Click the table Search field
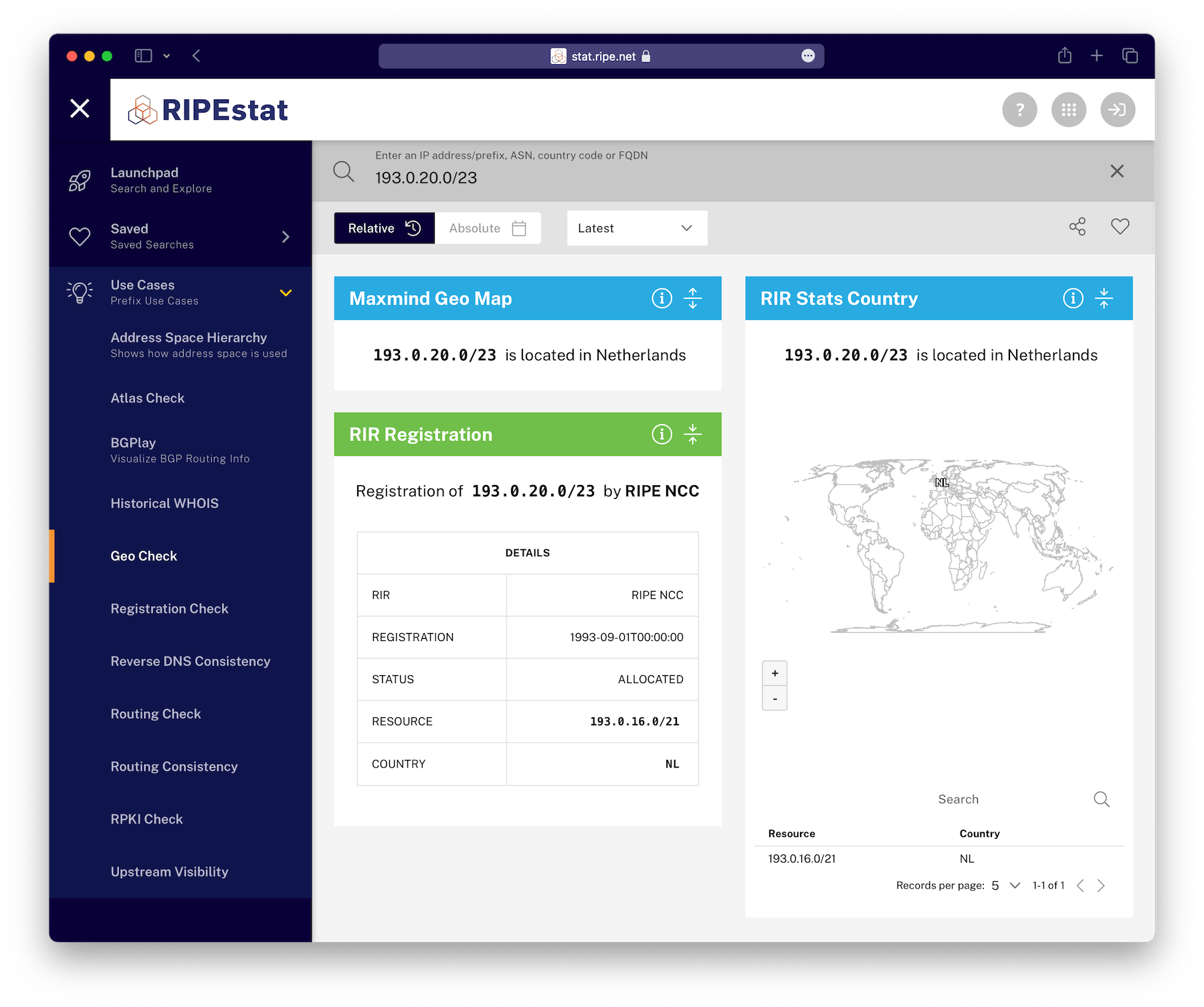1204x1007 pixels. tap(1010, 799)
